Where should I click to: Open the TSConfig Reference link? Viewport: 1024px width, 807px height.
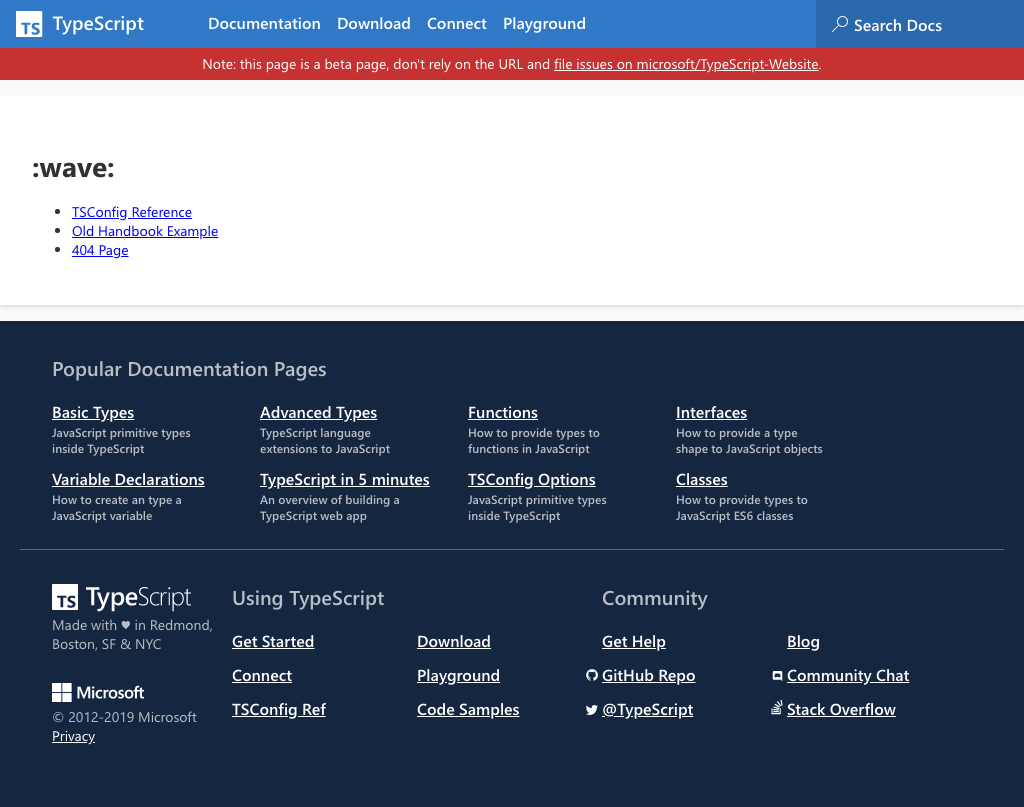click(x=132, y=212)
